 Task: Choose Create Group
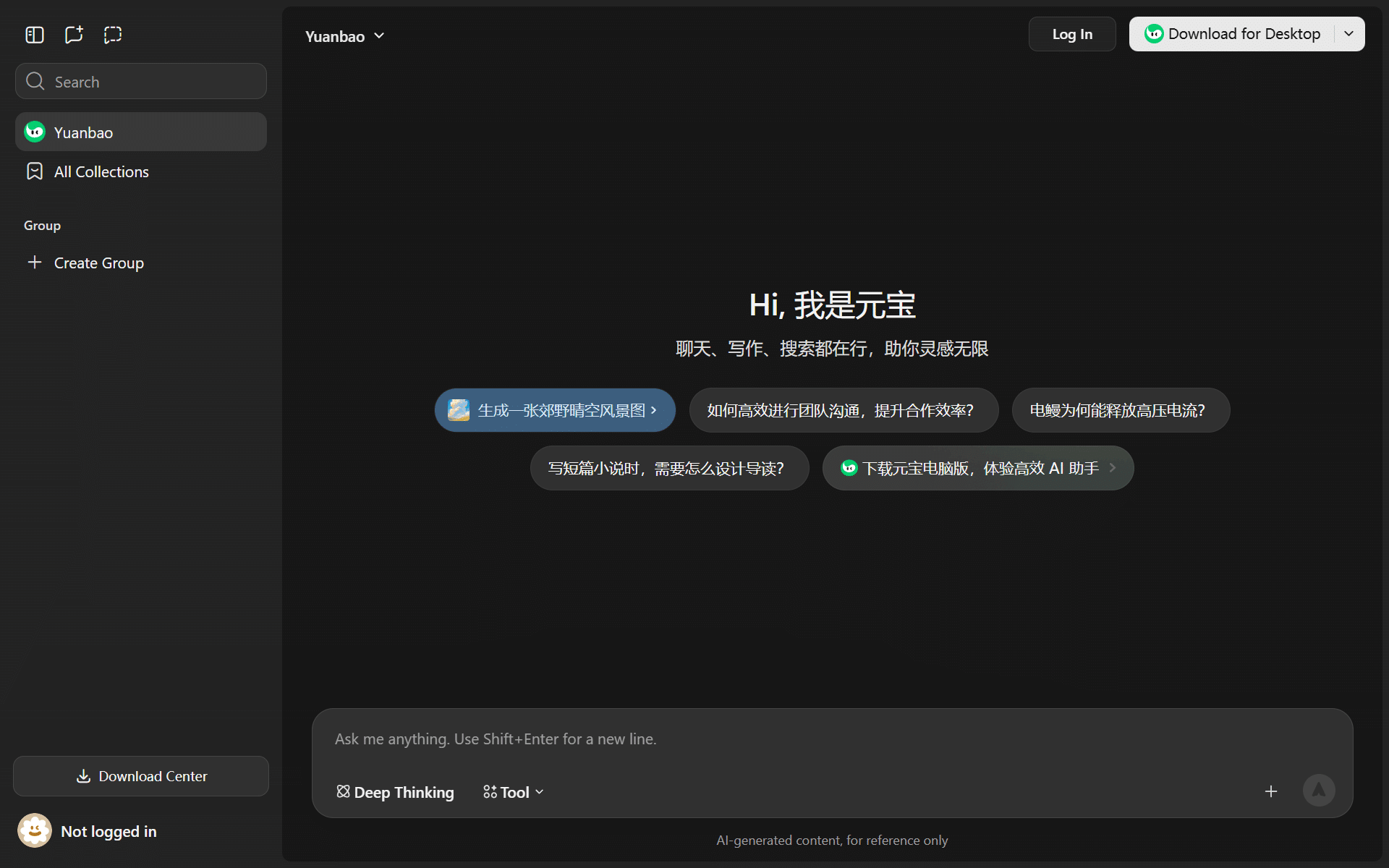[x=141, y=263]
